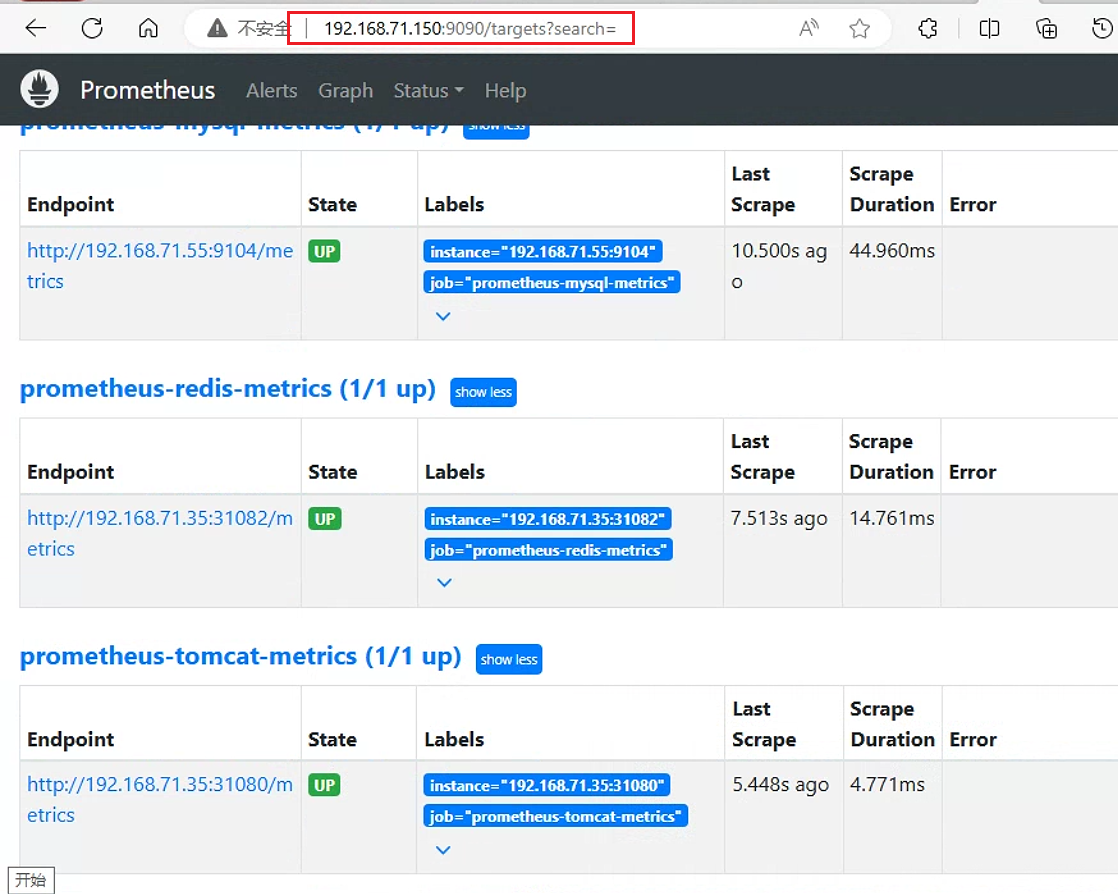Image resolution: width=1118 pixels, height=894 pixels.
Task: Open the browser home page
Action: (148, 29)
